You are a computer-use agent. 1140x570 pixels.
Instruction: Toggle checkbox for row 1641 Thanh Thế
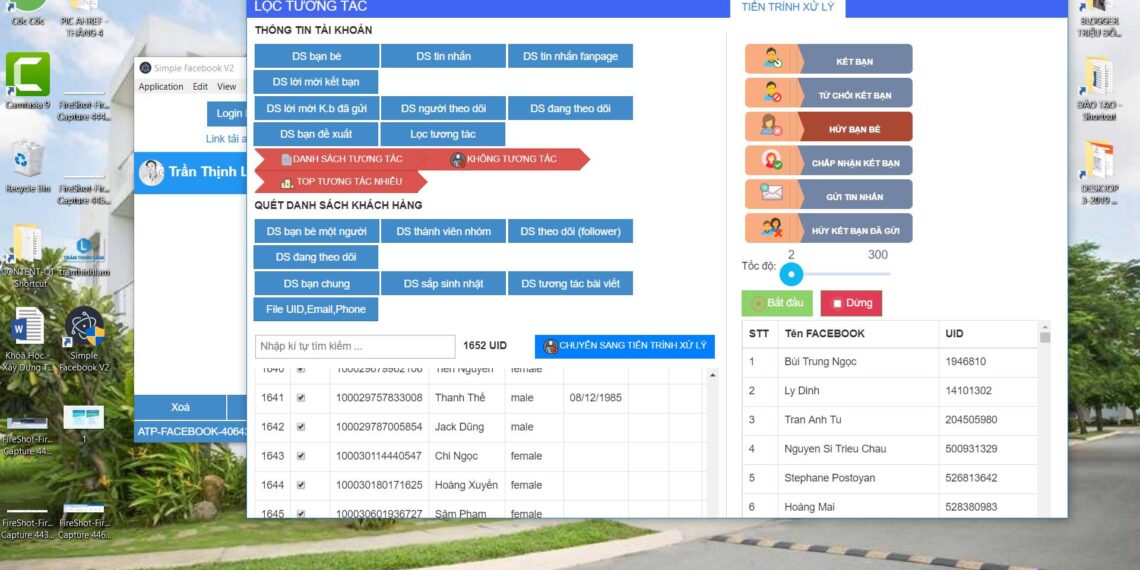[x=301, y=398]
